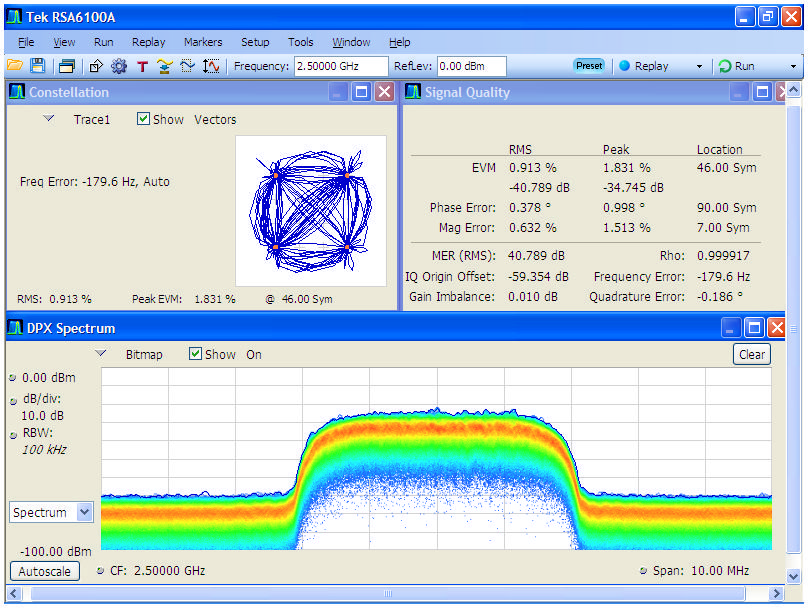Open the Spectrum display type combo box
The width and height of the screenshot is (808, 608).
click(50, 512)
